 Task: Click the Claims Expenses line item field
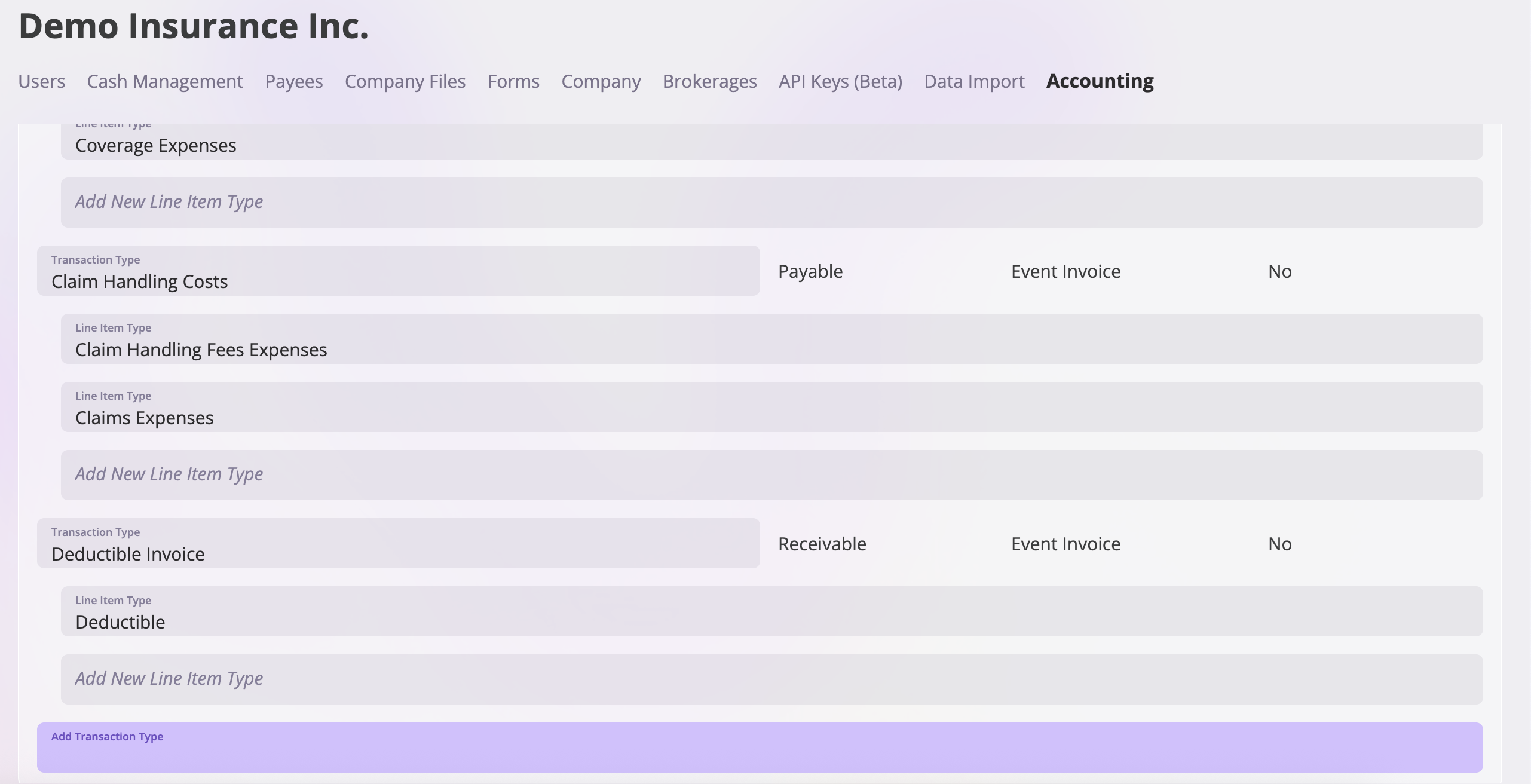click(x=771, y=408)
